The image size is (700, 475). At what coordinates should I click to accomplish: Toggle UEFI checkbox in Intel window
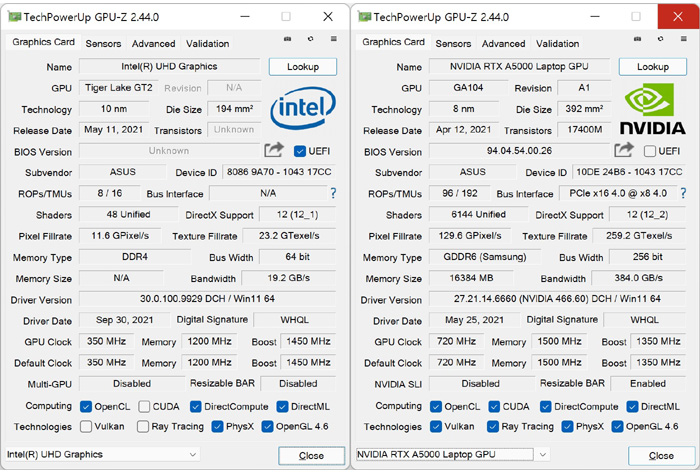coord(300,151)
